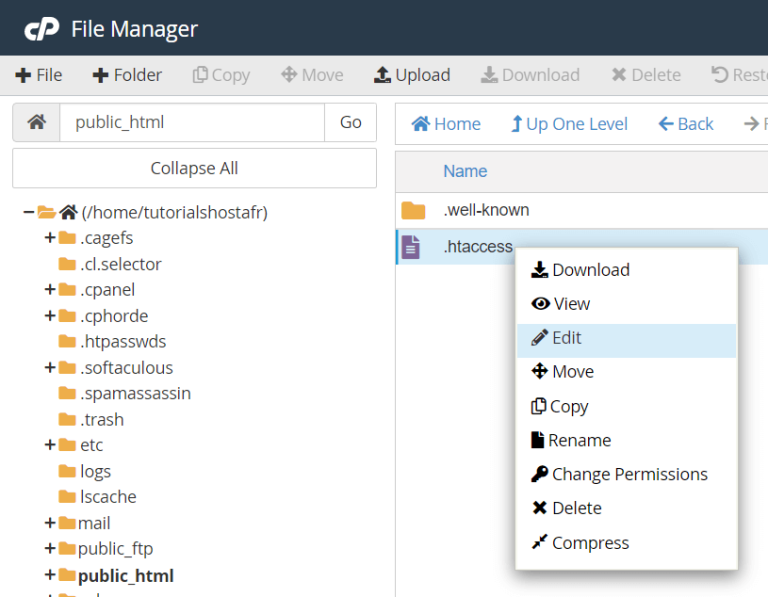The height and width of the screenshot is (597, 768).
Task: Click the cPanel logo icon
Action: click(41, 29)
